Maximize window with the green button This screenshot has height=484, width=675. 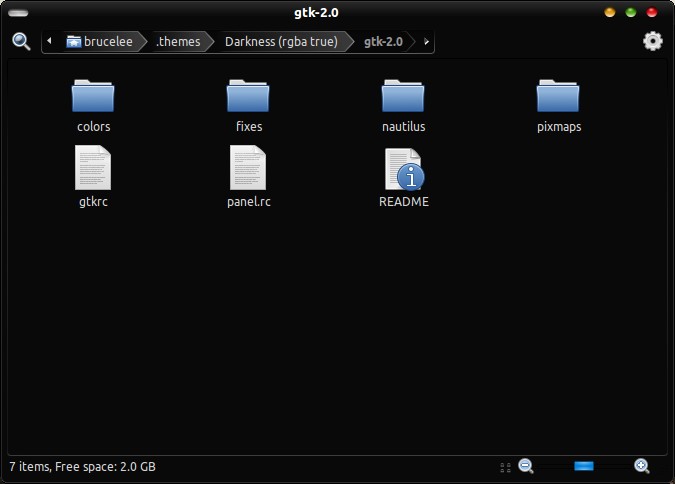click(631, 12)
